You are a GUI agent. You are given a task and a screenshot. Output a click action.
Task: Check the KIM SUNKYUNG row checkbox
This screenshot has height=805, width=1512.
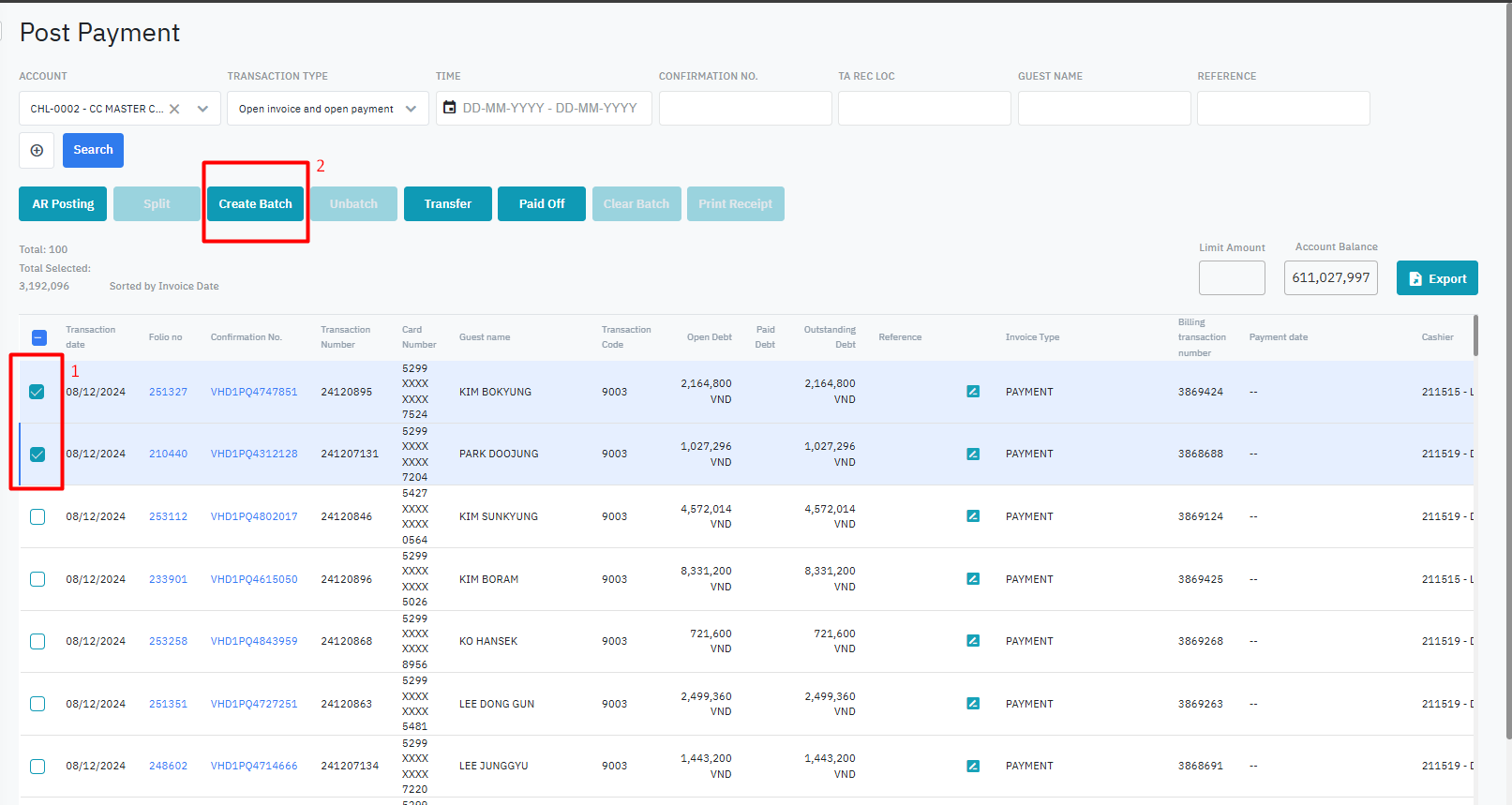(x=37, y=516)
